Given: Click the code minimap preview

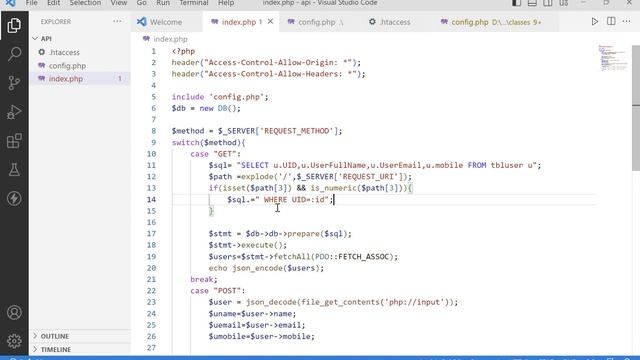Looking at the screenshot, I should pos(613,58).
